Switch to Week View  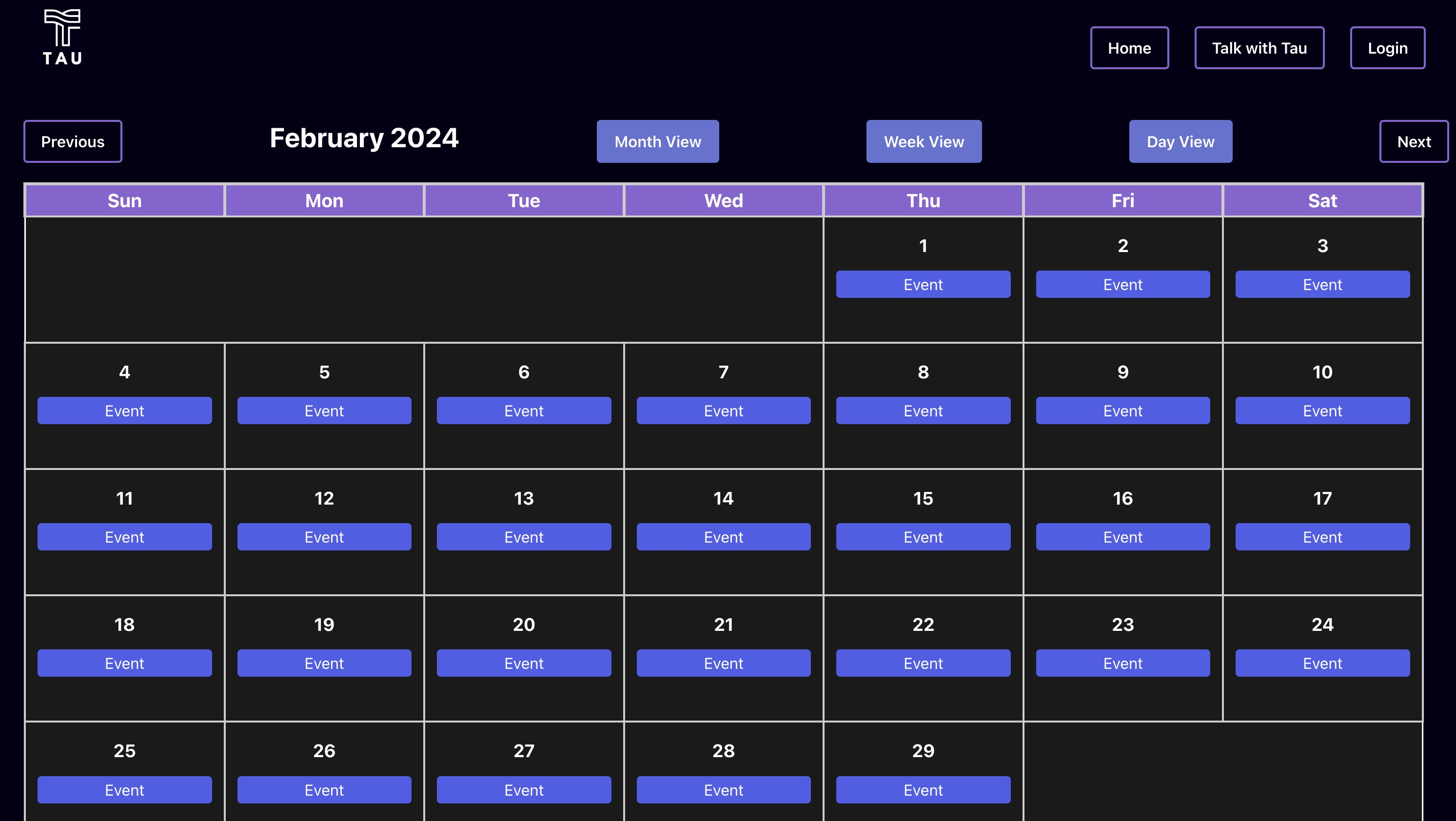924,141
